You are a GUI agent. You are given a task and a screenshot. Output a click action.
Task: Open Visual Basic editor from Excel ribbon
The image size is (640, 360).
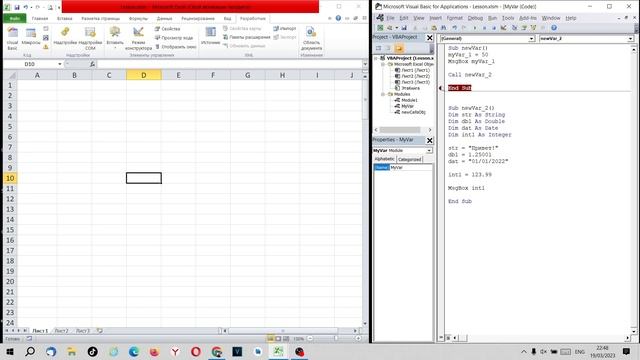[x=12, y=39]
